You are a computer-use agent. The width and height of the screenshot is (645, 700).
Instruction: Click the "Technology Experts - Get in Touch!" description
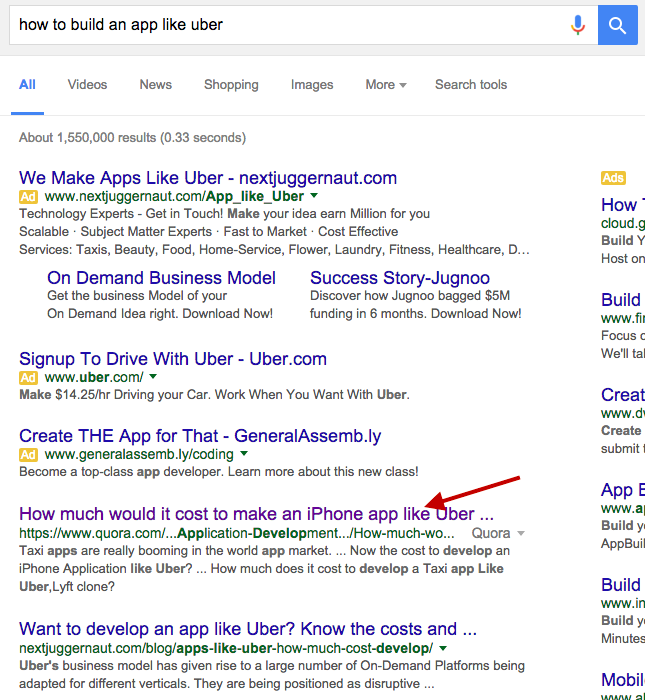click(225, 214)
